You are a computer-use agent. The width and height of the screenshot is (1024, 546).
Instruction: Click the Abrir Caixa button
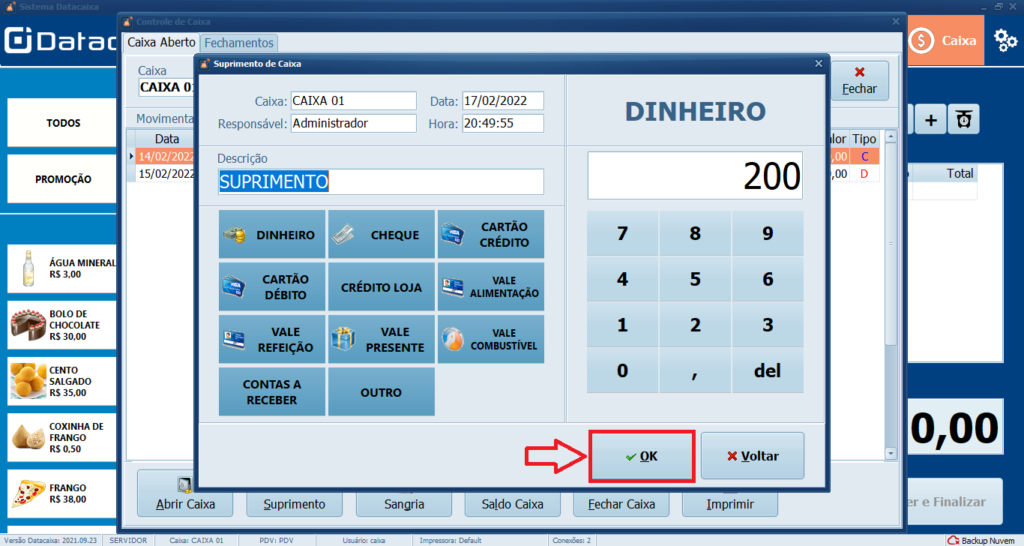point(185,494)
